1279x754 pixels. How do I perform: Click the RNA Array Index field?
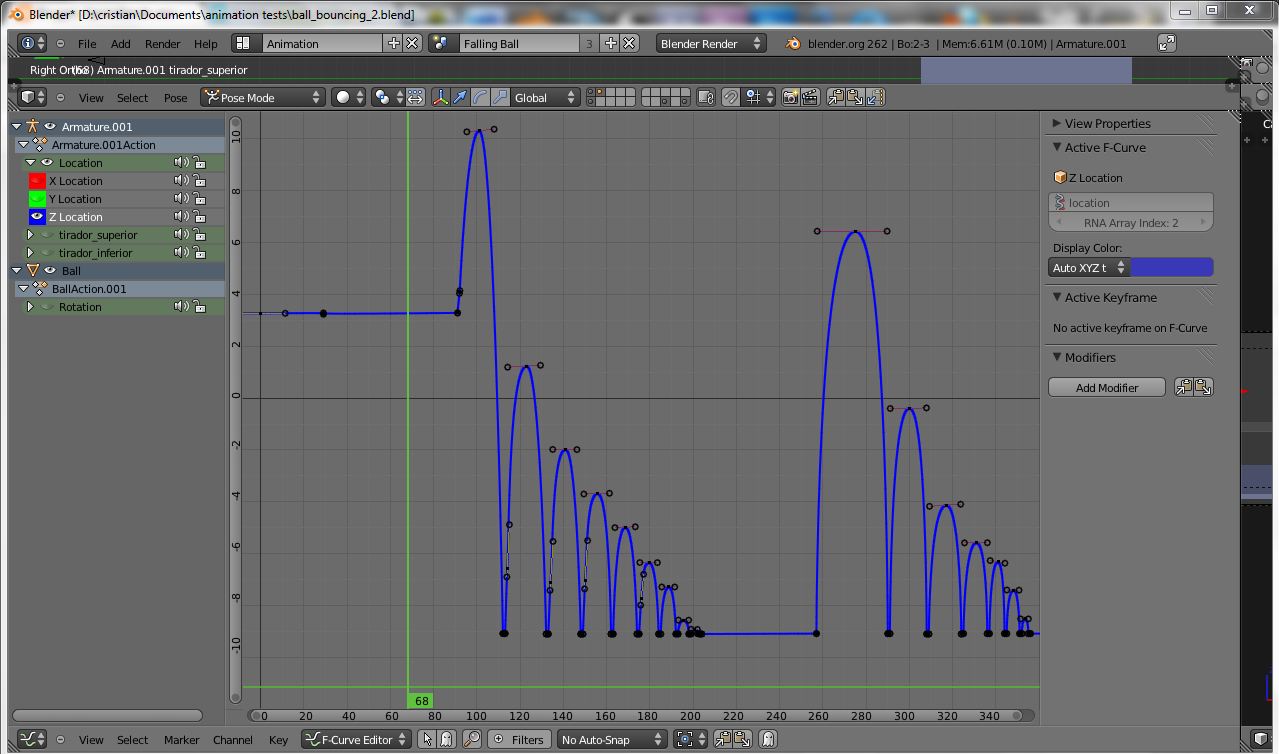(1131, 222)
